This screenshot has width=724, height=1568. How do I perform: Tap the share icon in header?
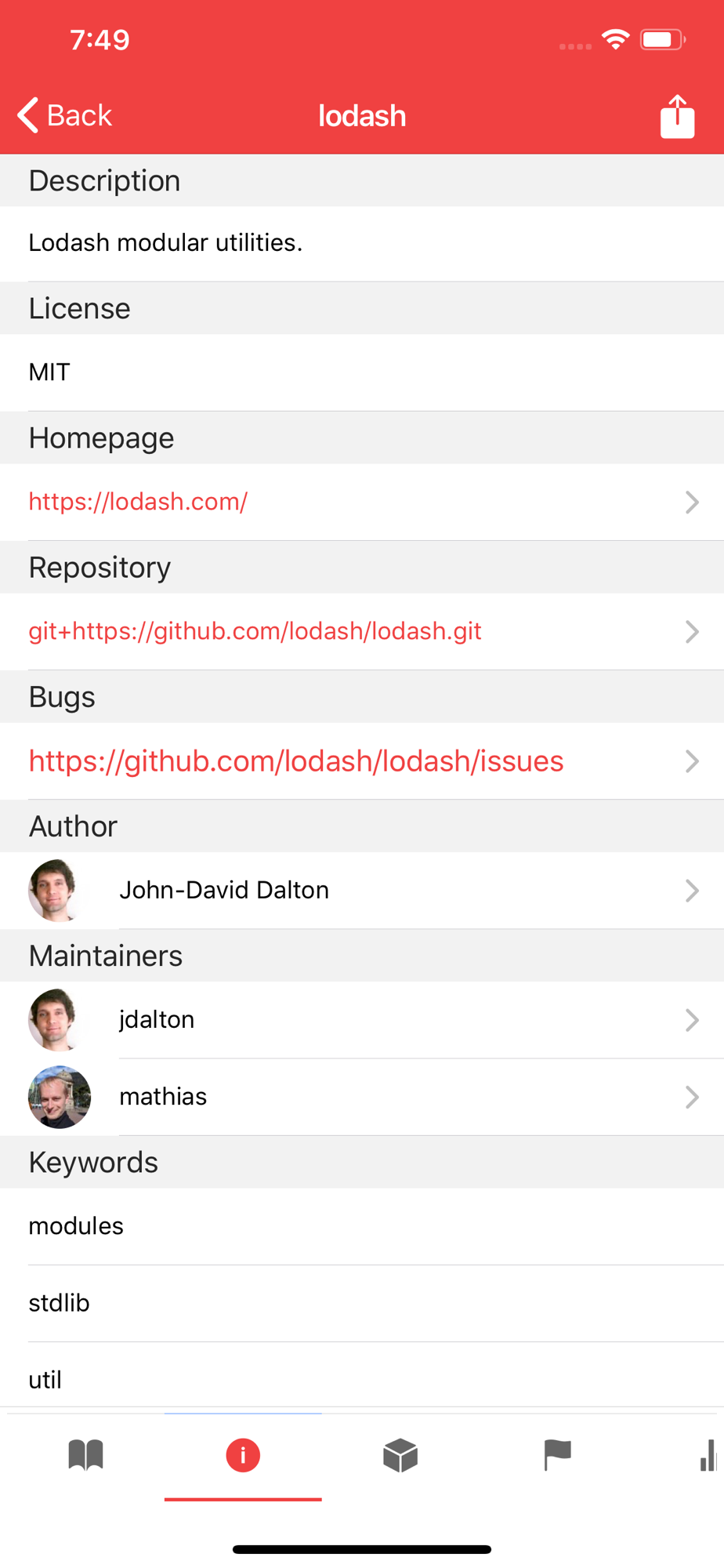pyautogui.click(x=677, y=117)
